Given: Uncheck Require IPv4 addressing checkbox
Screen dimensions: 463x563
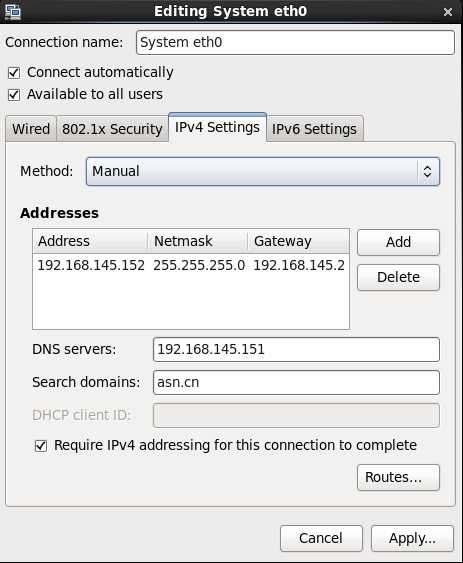Looking at the screenshot, I should (41, 446).
